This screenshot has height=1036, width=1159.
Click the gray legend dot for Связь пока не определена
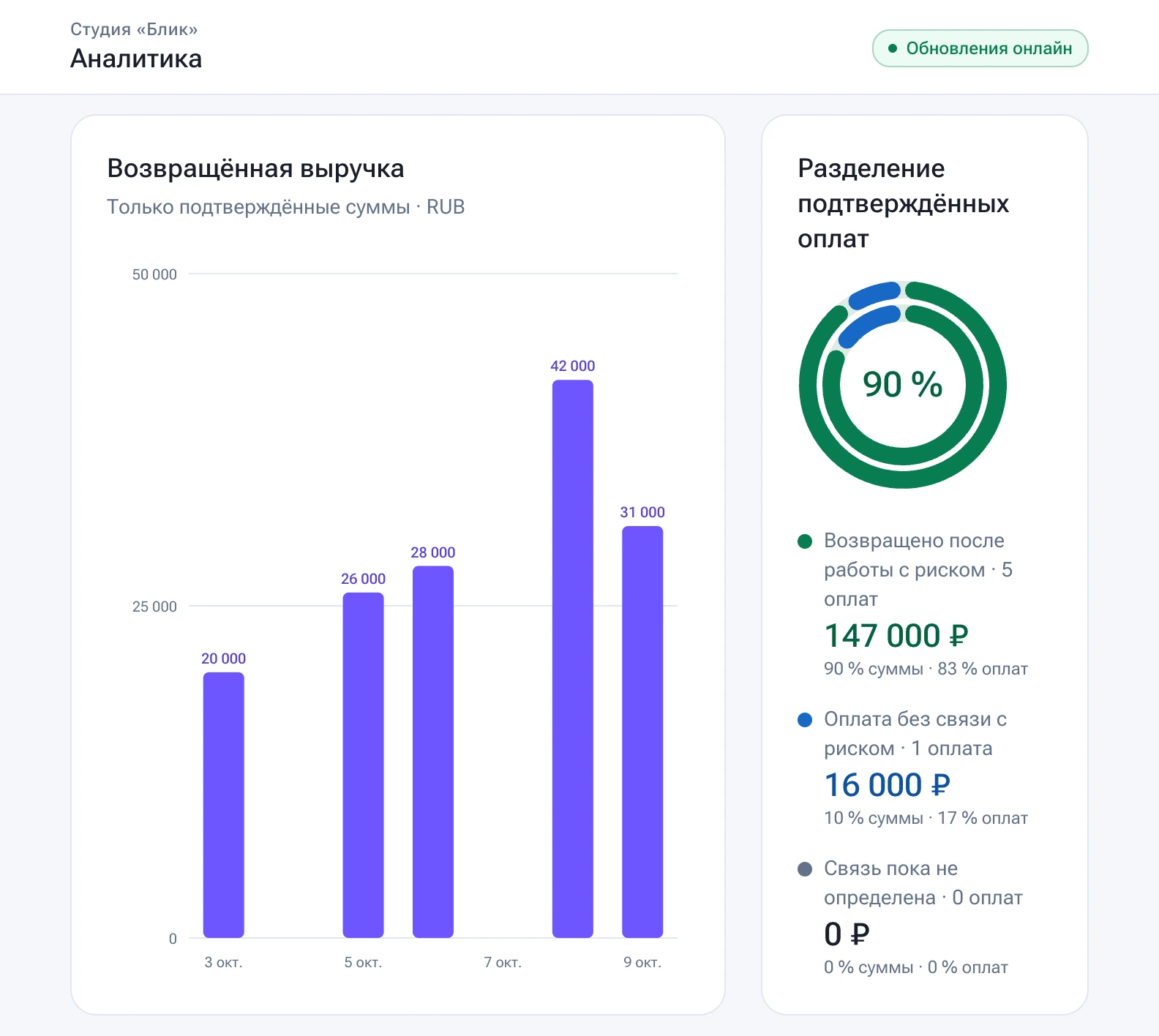805,869
